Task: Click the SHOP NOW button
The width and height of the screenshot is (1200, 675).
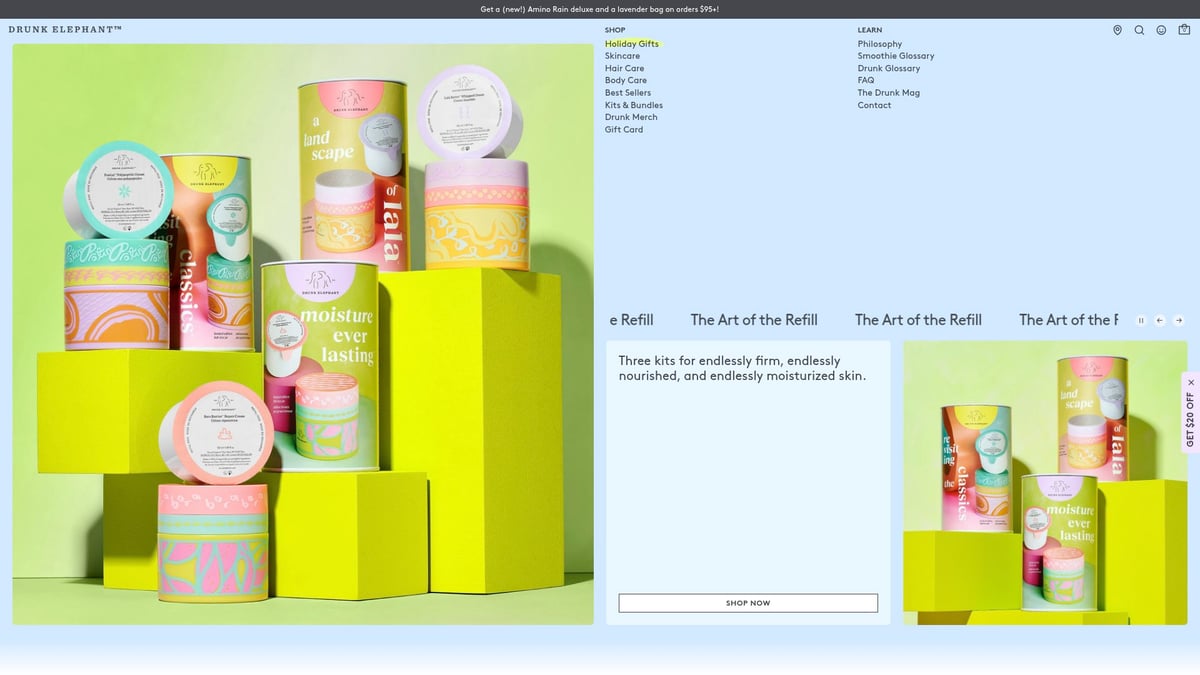Action: [x=748, y=603]
